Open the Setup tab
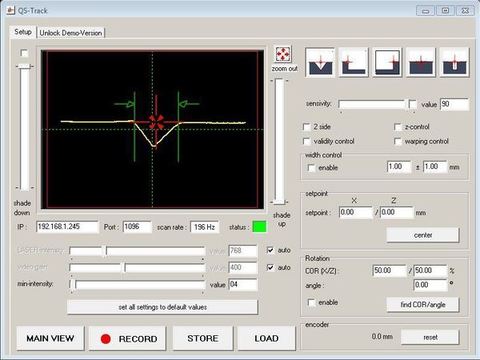480x360 pixels. click(x=23, y=32)
